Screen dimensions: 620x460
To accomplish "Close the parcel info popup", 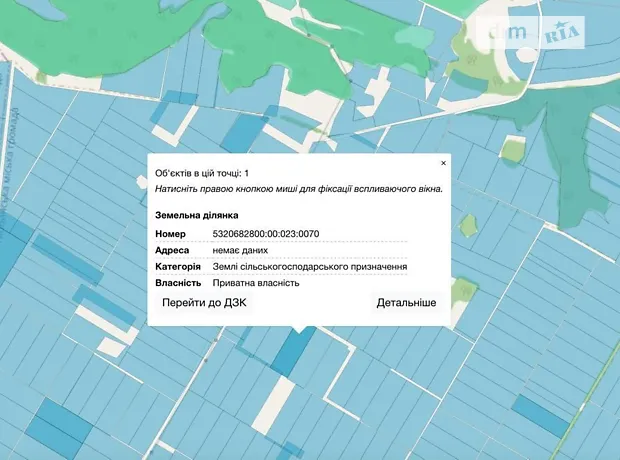I will click(x=443, y=162).
